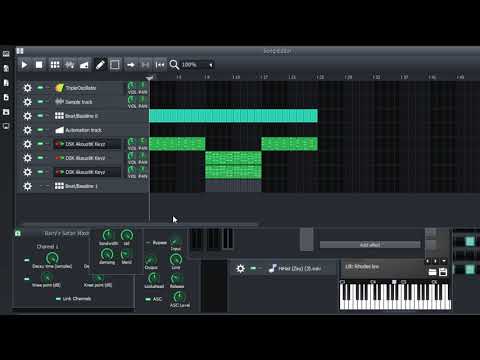The image size is (480, 360).
Task: Open the TripleOscillator instrument button
Action: click(x=87, y=88)
